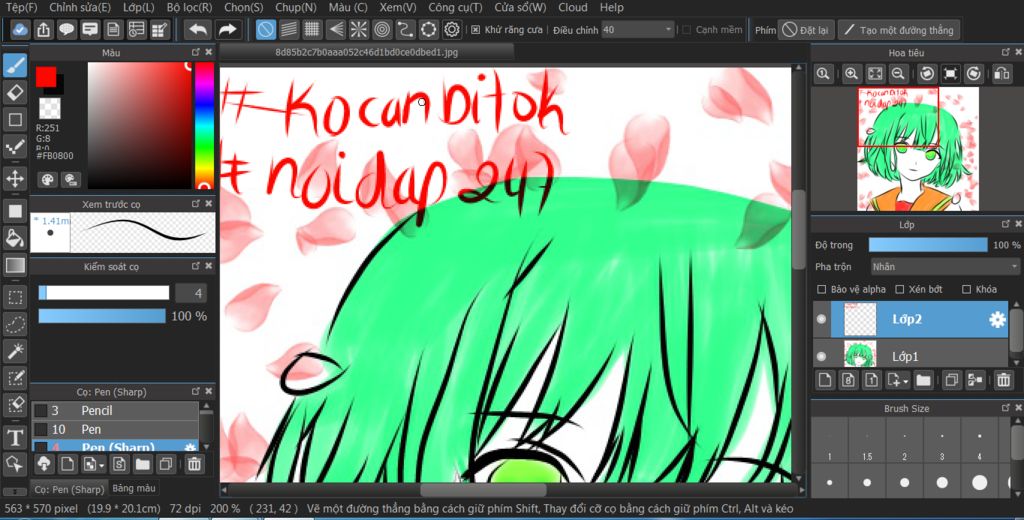Select the Bucket fill tool
This screenshot has height=520, width=1024.
click(15, 238)
